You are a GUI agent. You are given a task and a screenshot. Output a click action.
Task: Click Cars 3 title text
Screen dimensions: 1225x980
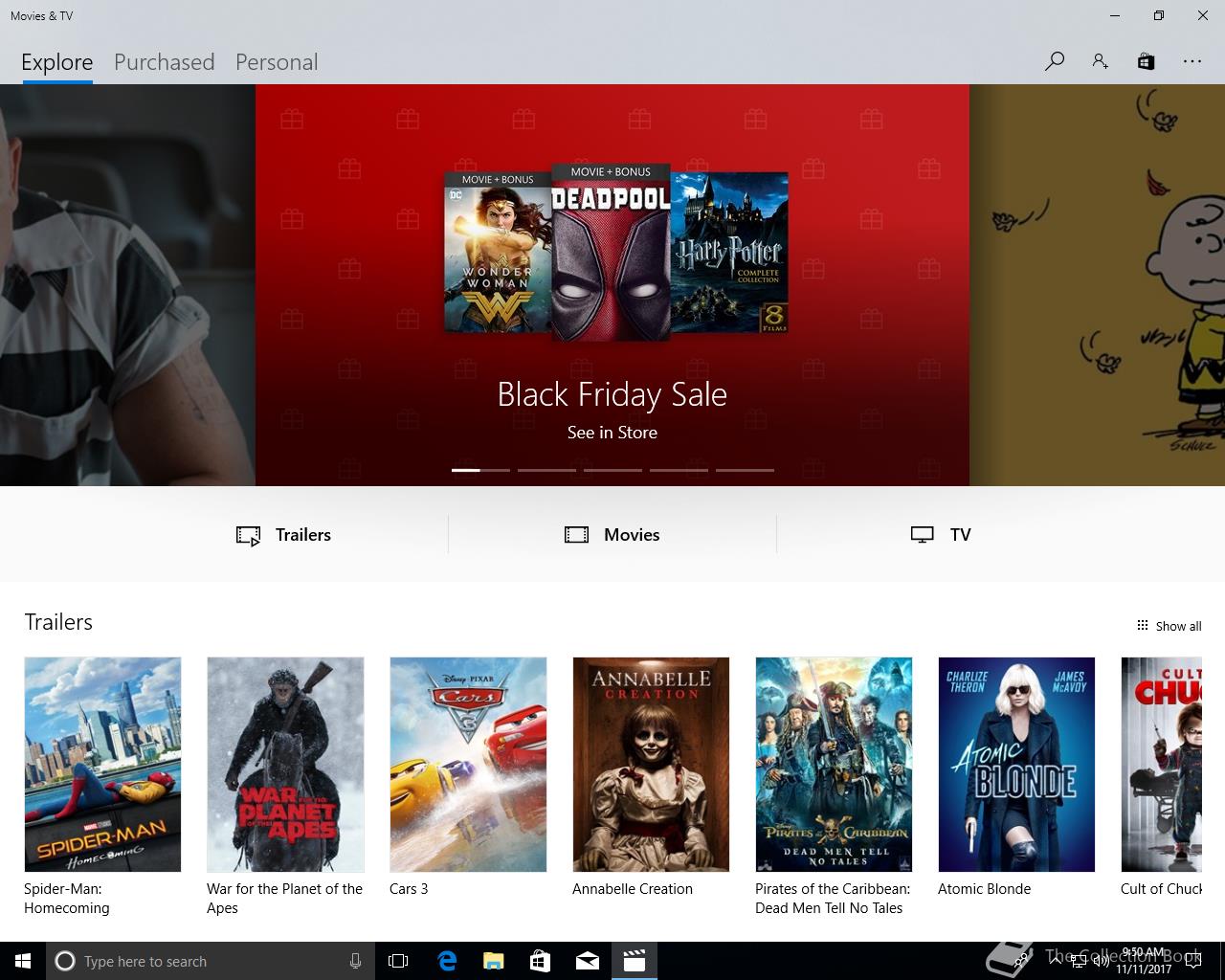[x=409, y=889]
